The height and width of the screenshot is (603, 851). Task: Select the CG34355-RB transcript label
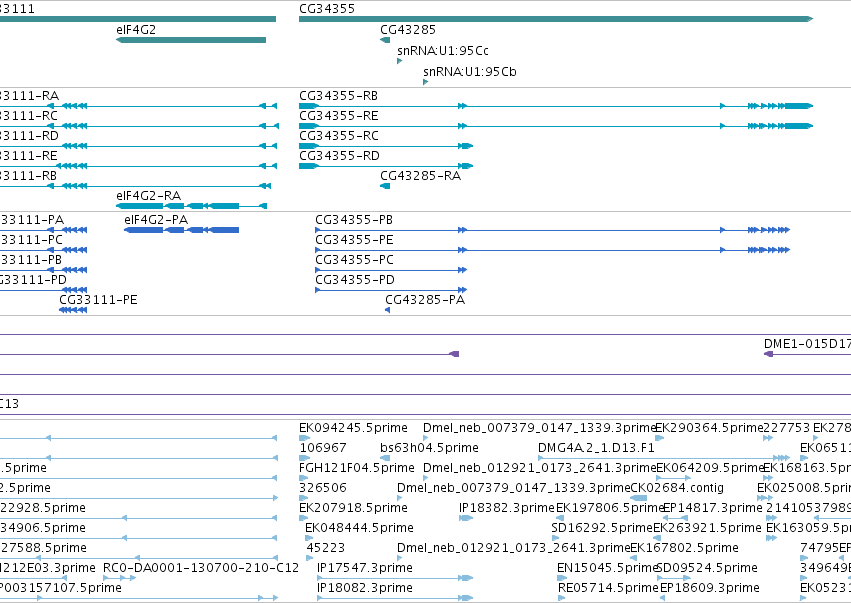pyautogui.click(x=338, y=96)
